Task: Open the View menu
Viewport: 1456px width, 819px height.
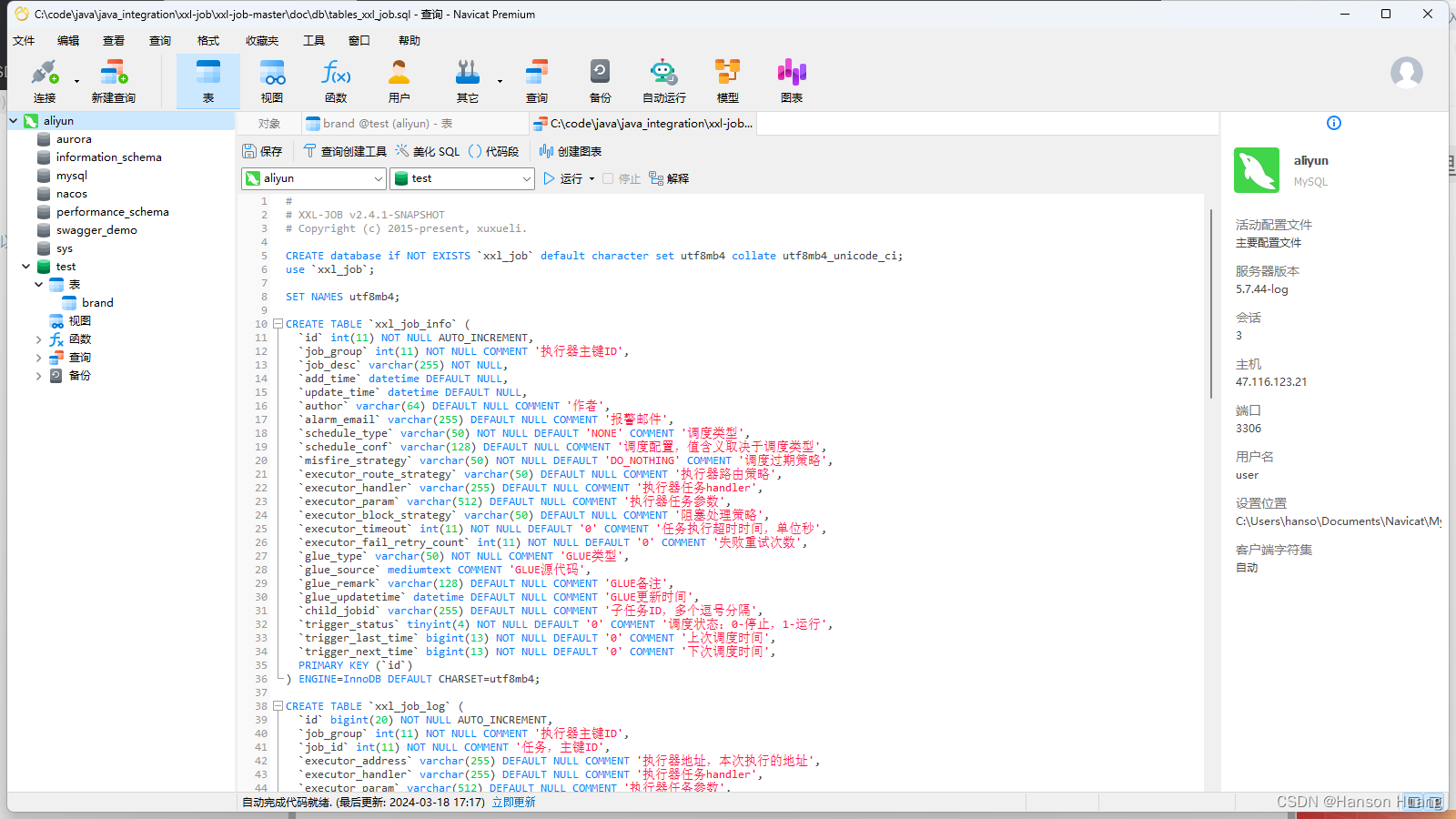Action: coord(114,40)
